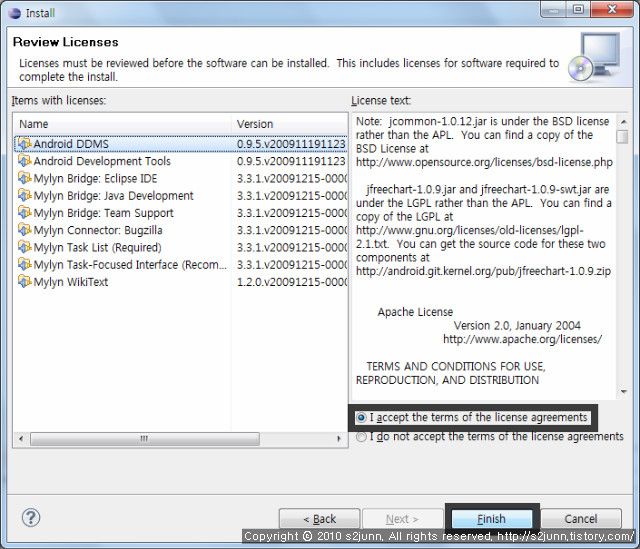Click the items list horizontal scrollbar thumb

click(144, 439)
